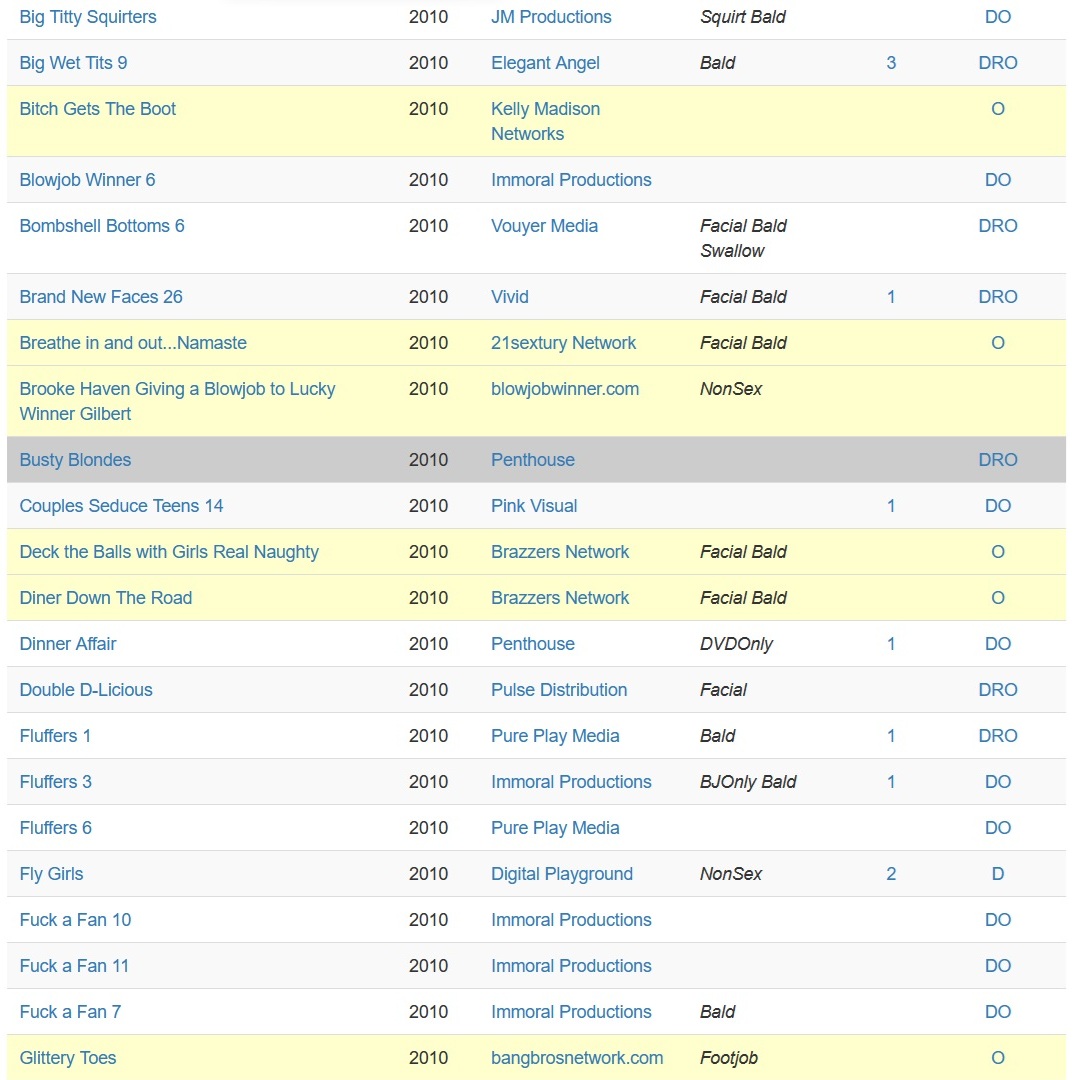Open the Glittery Toes title link
1080x1080 pixels.
point(68,1058)
